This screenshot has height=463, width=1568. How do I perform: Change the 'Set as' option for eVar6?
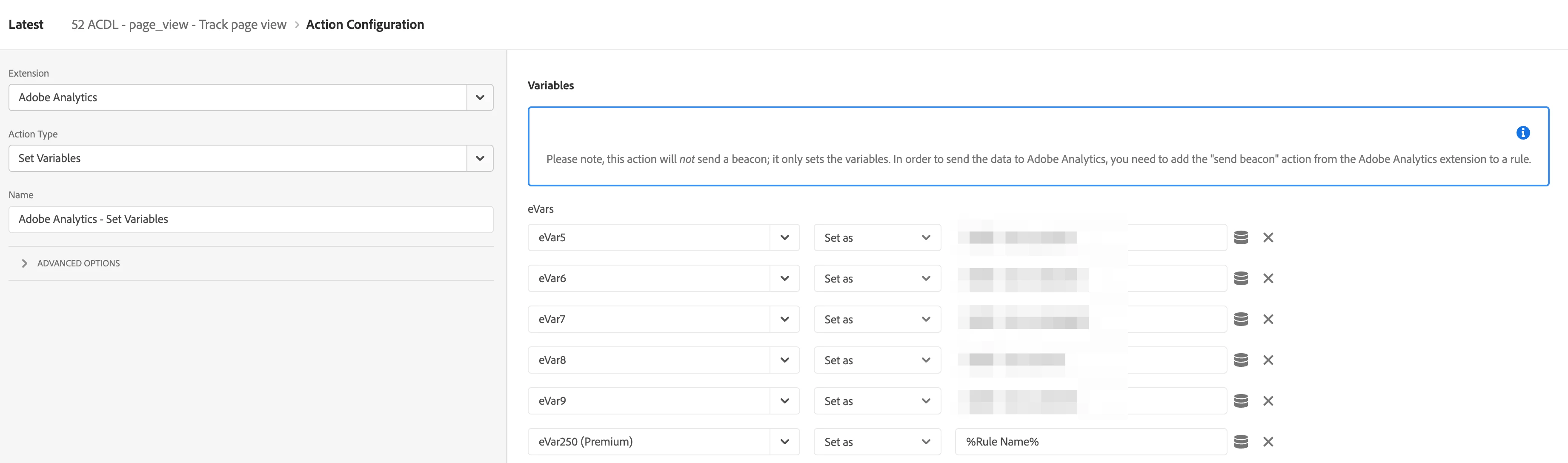[876, 278]
